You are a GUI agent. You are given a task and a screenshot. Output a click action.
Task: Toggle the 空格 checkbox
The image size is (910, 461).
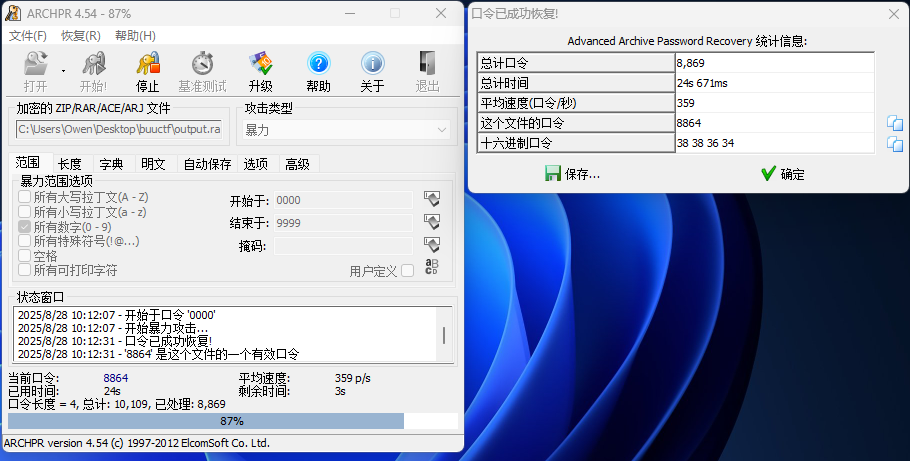click(x=24, y=255)
